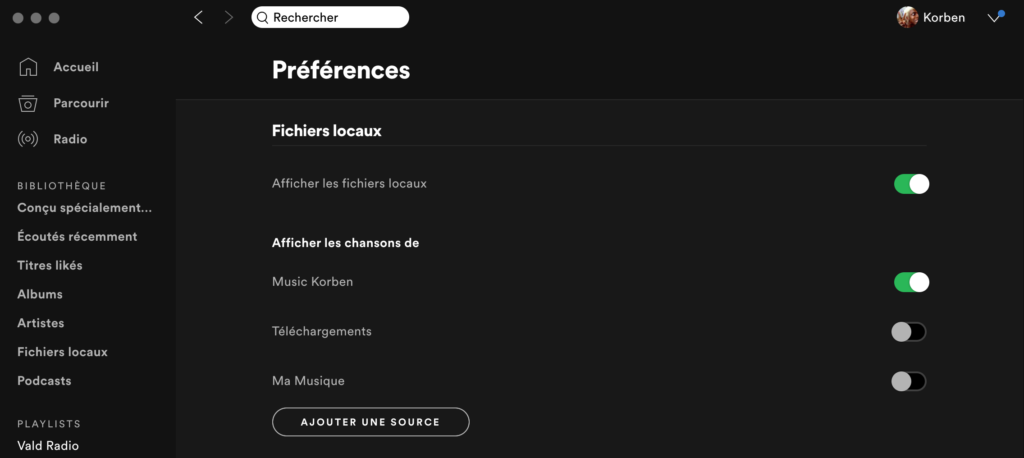
Task: Enable the Téléchargements source toggle
Action: [909, 332]
